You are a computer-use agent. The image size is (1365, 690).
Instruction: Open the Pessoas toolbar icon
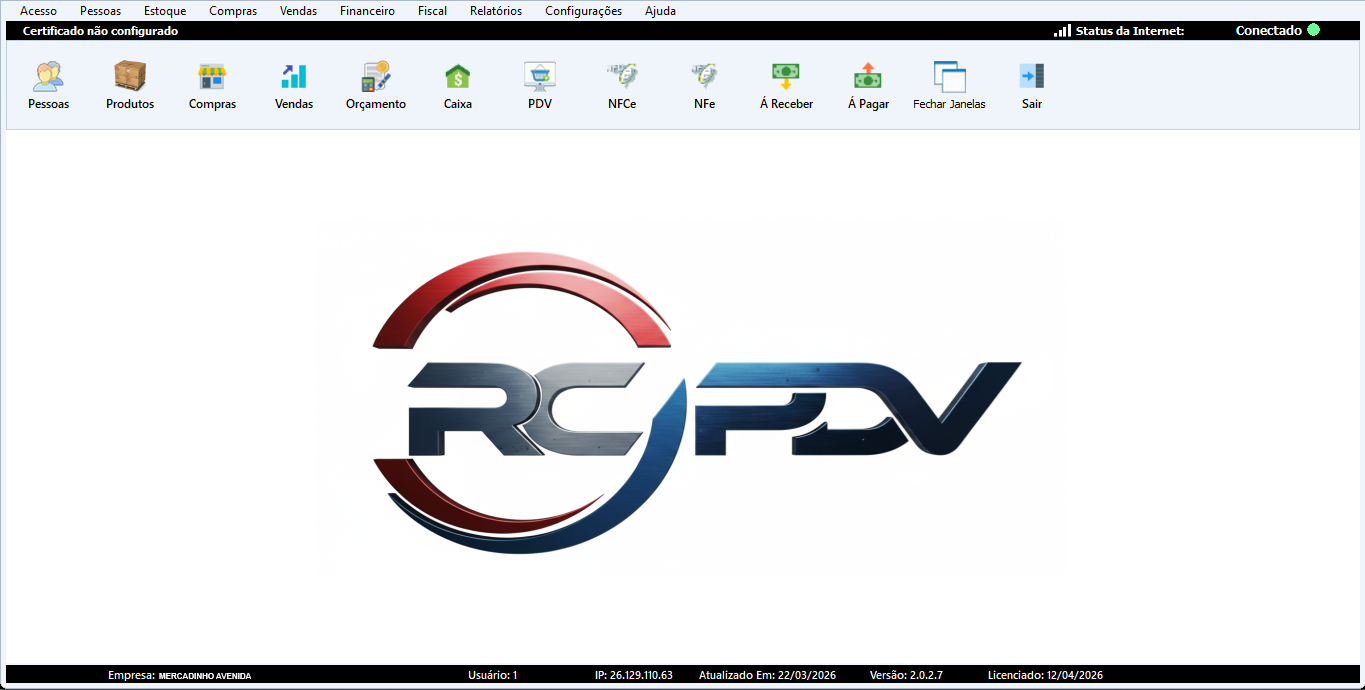48,77
